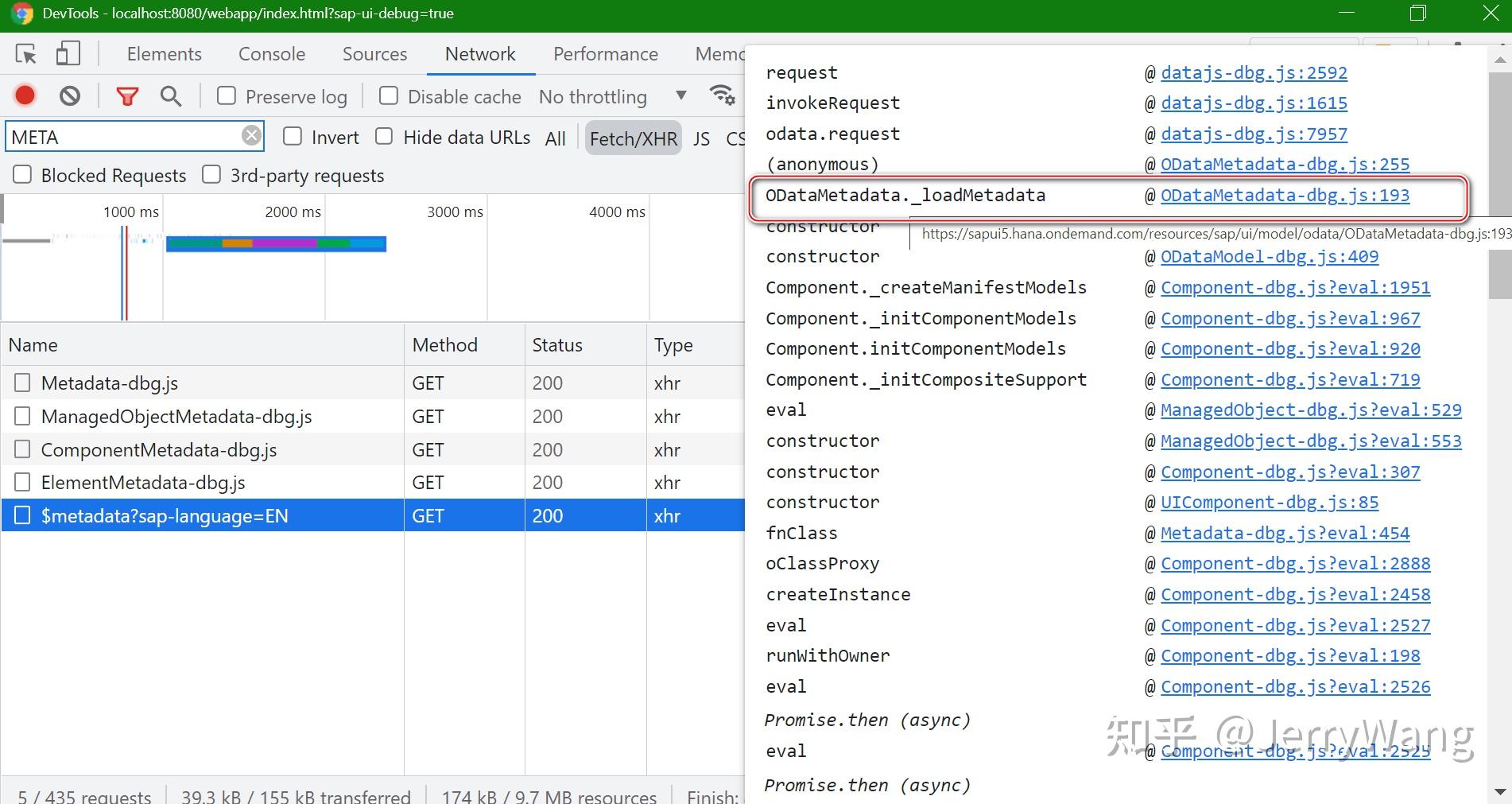This screenshot has height=804, width=1512.
Task: Open the network request filter bar
Action: coord(127,95)
